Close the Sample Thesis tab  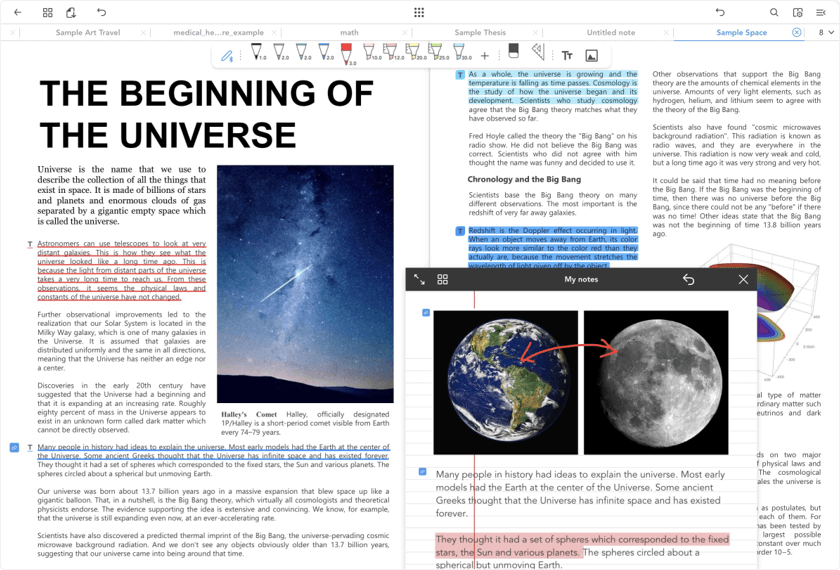(x=535, y=33)
